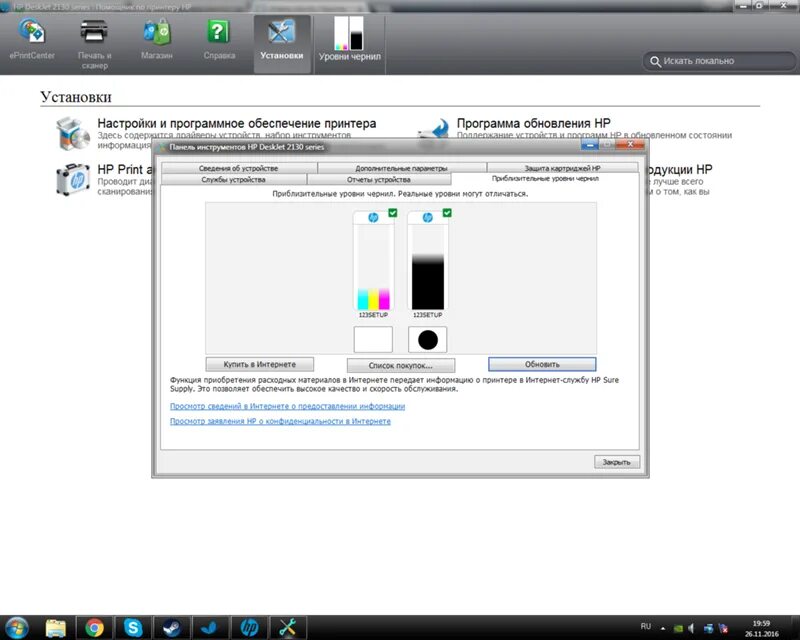The height and width of the screenshot is (640, 800).
Task: Select the empty white color swatch
Action: click(373, 339)
